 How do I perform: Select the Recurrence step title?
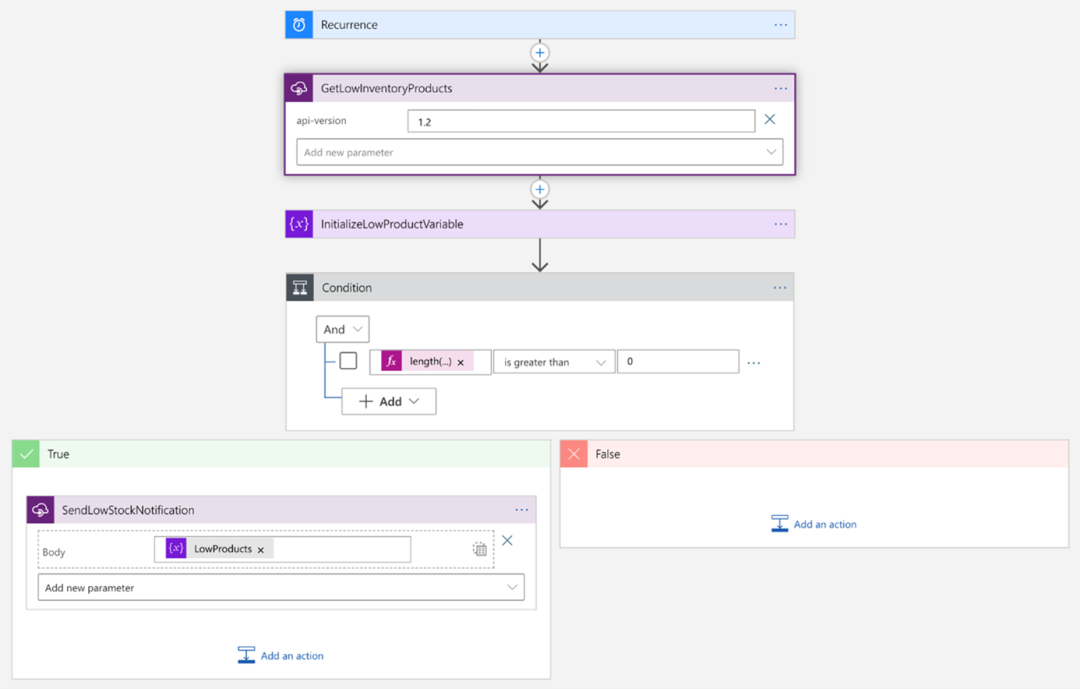tap(349, 25)
